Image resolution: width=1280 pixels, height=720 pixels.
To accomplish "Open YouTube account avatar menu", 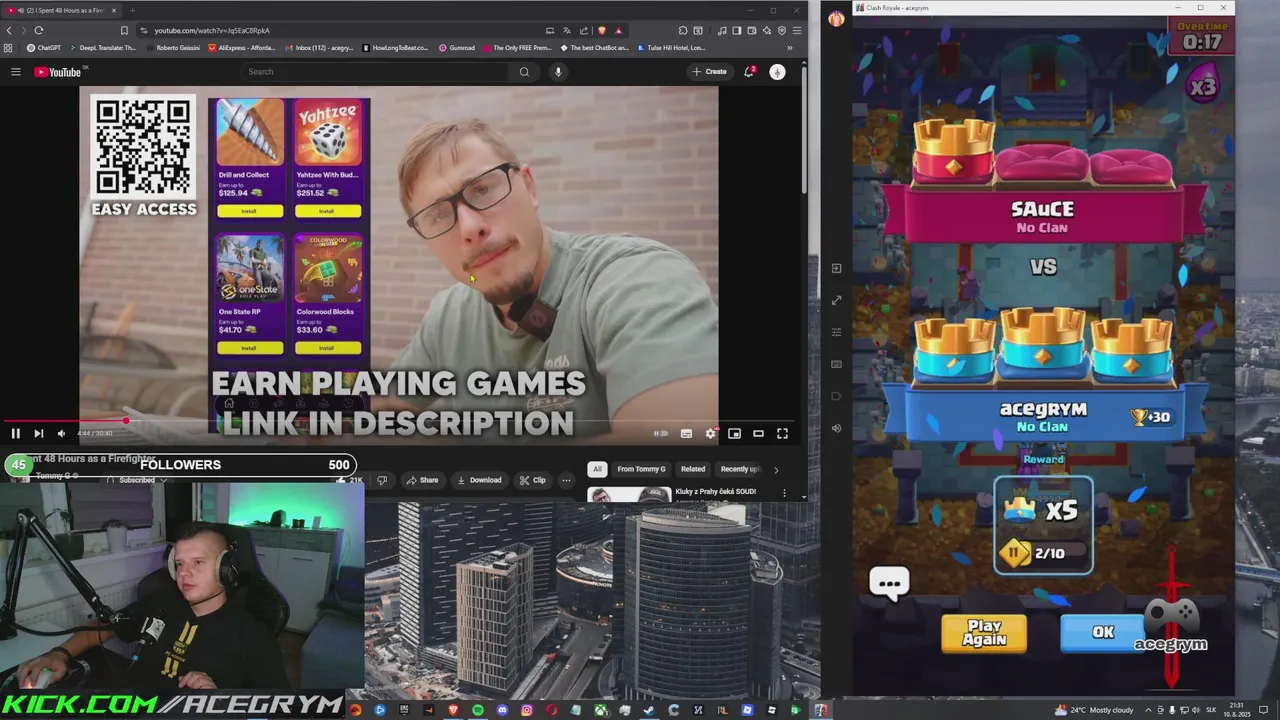I will pos(777,72).
